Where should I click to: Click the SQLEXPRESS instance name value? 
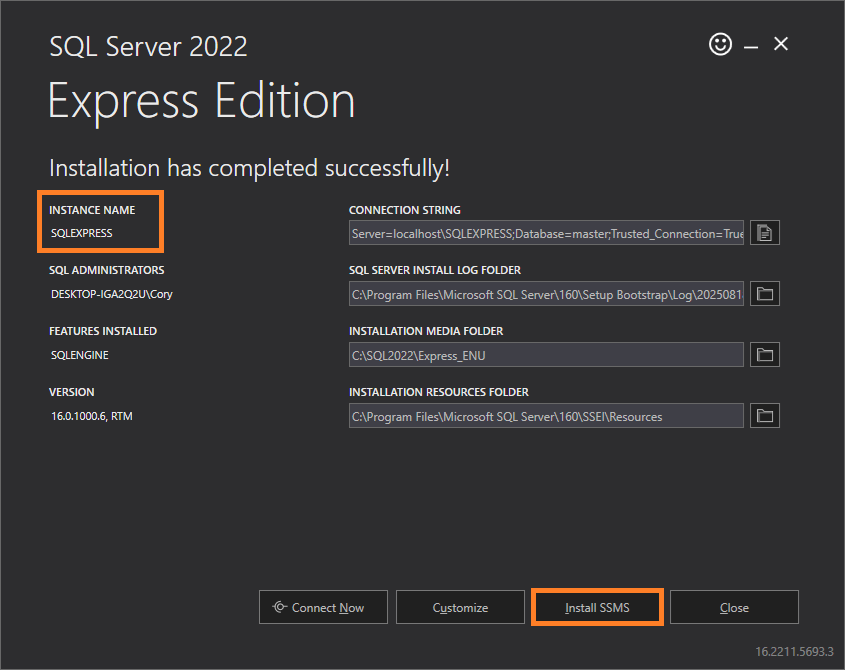point(82,233)
